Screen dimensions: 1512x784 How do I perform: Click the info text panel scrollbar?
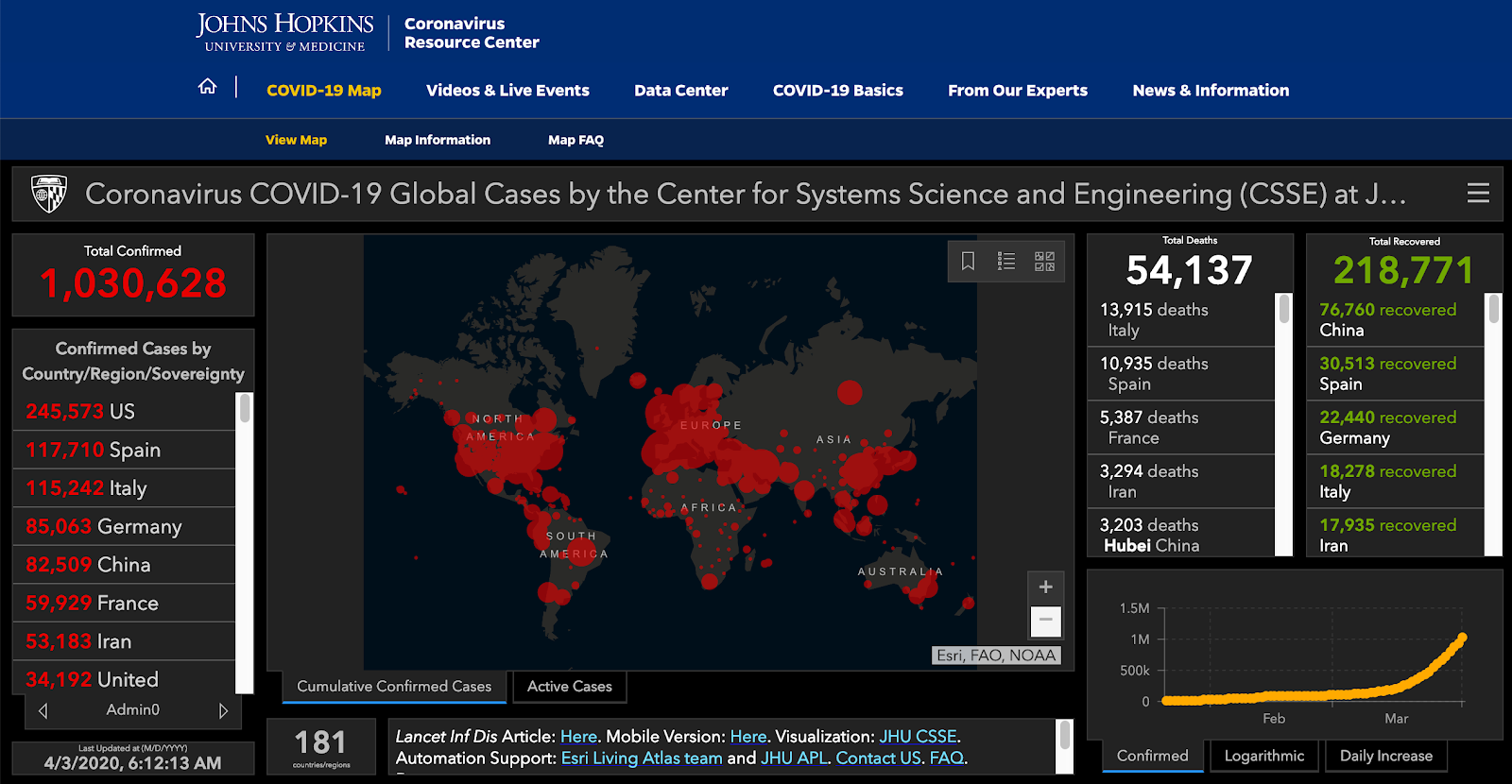pyautogui.click(x=1065, y=747)
